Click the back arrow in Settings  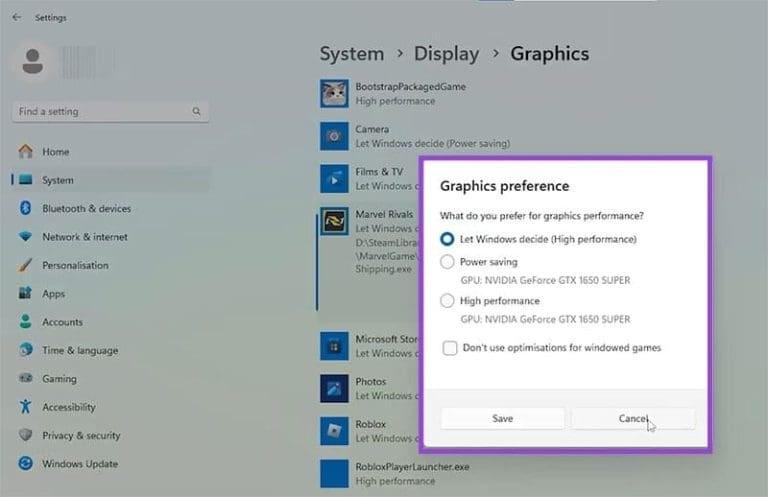pyautogui.click(x=16, y=17)
